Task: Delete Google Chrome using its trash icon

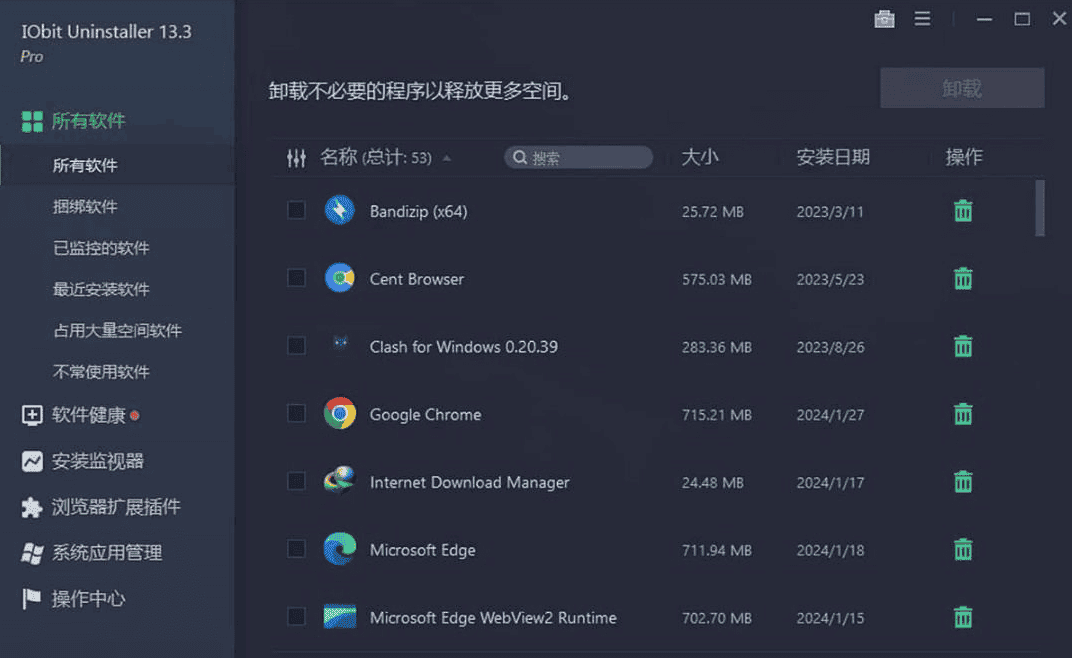Action: [x=963, y=414]
